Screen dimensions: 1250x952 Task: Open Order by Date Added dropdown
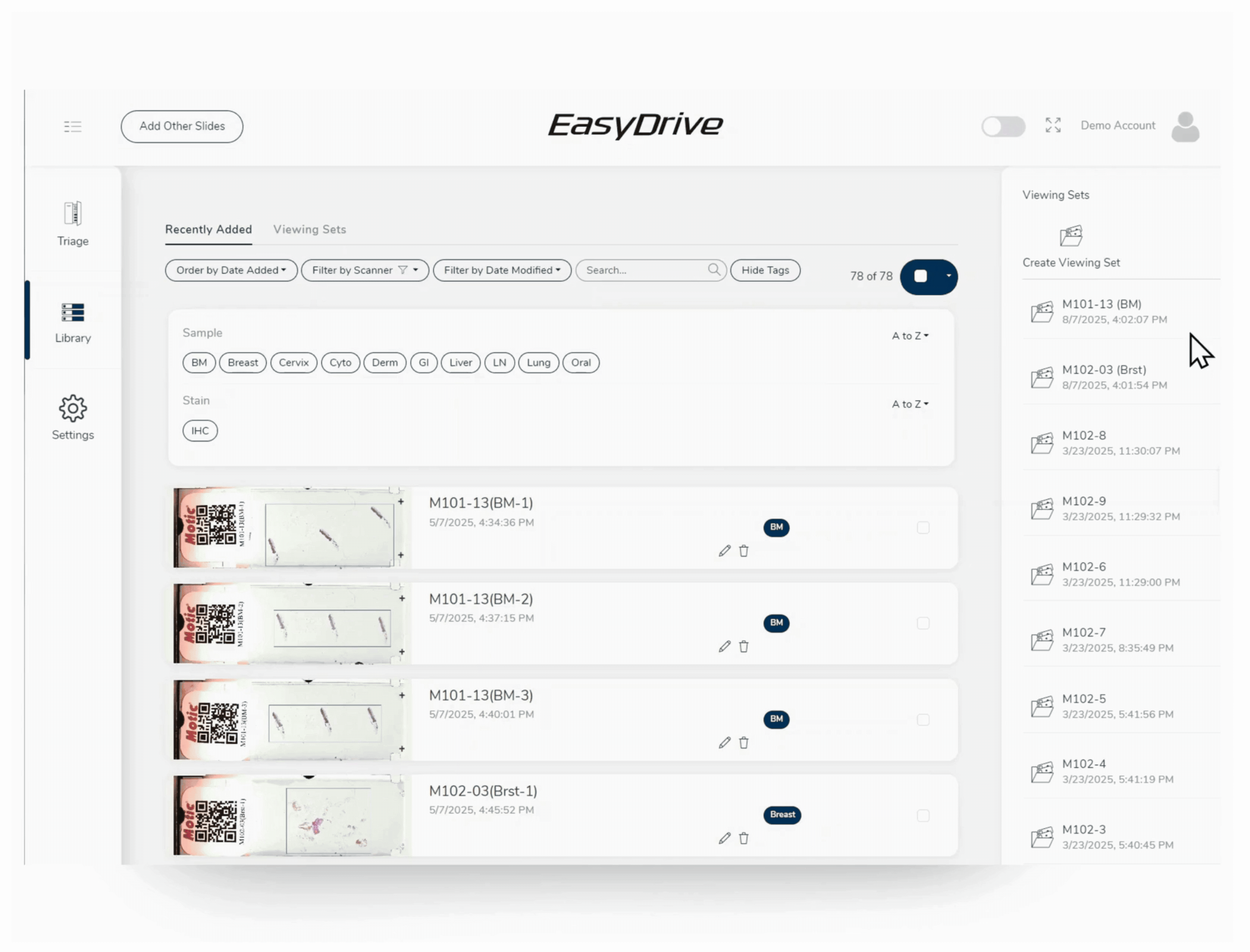231,270
